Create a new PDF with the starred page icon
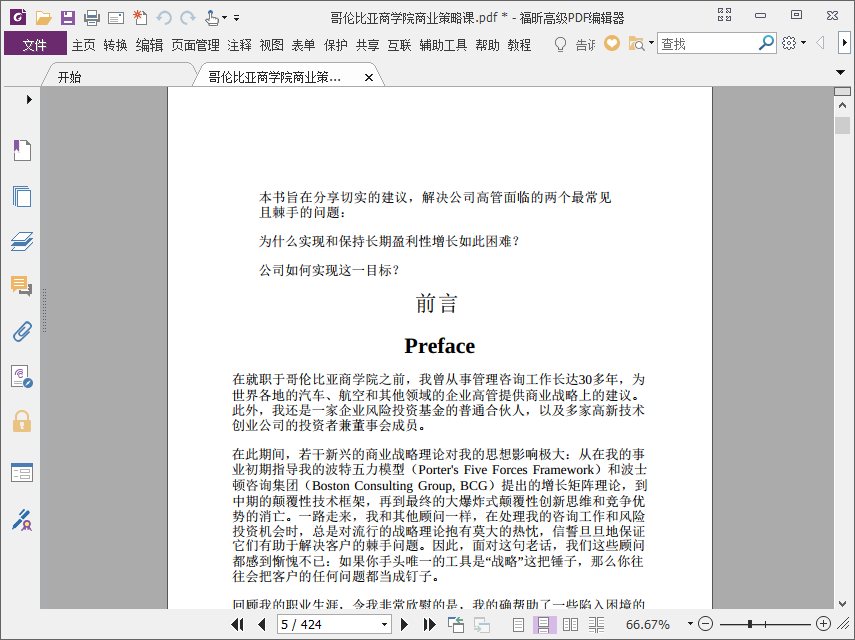The height and width of the screenshot is (640, 855). tap(140, 17)
